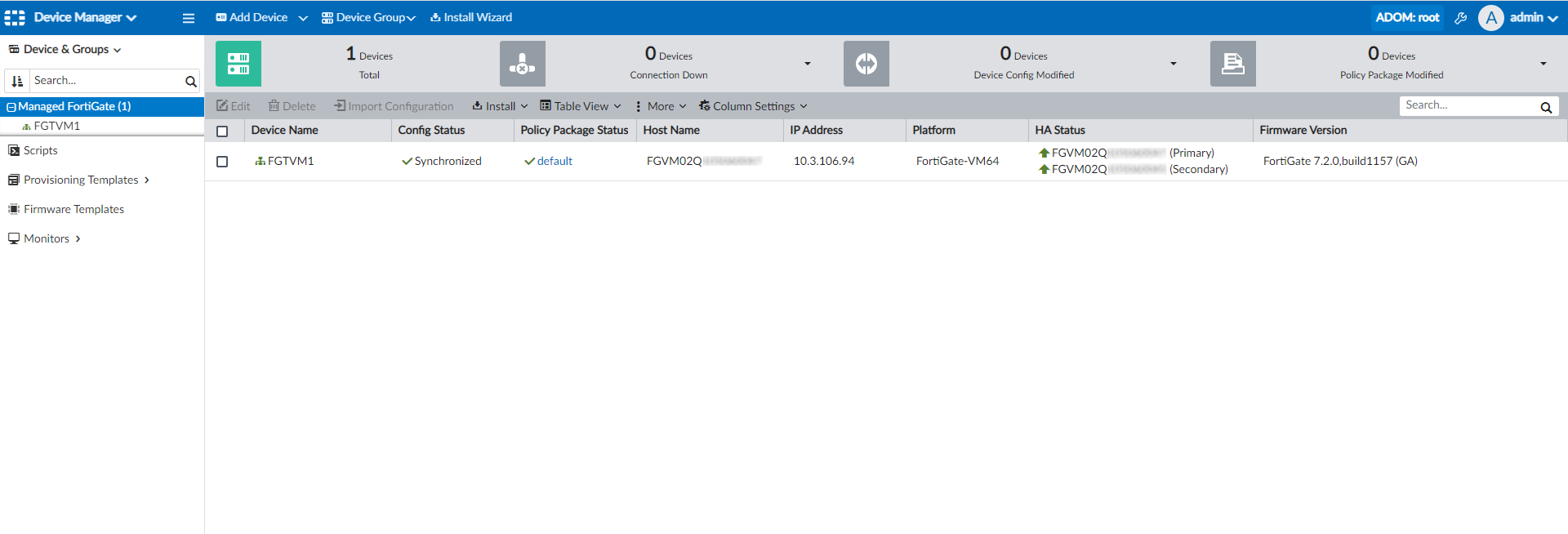The image size is (1568, 534).
Task: Open the admin user menu
Action: (x=1526, y=17)
